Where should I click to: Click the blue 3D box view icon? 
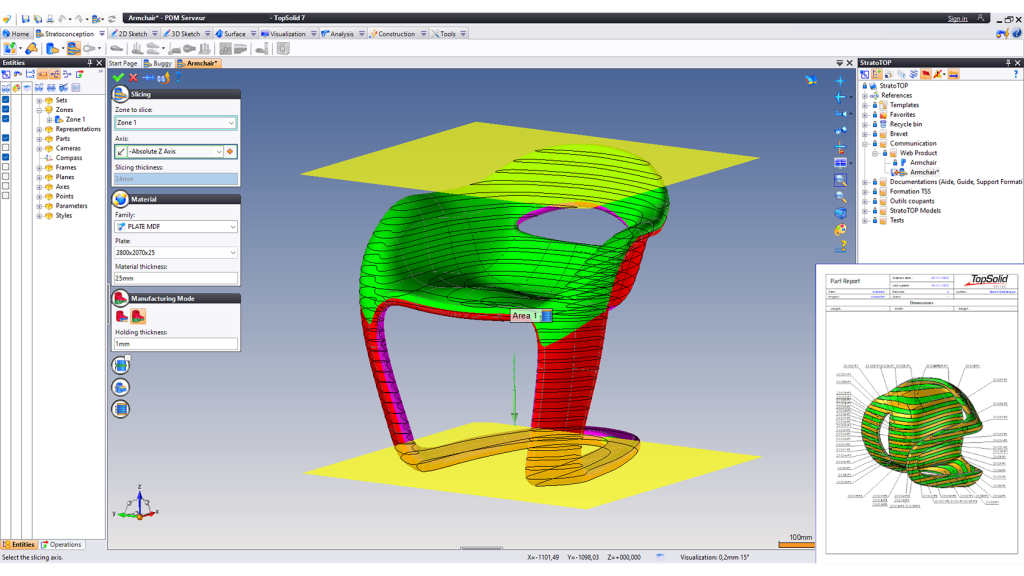point(840,213)
